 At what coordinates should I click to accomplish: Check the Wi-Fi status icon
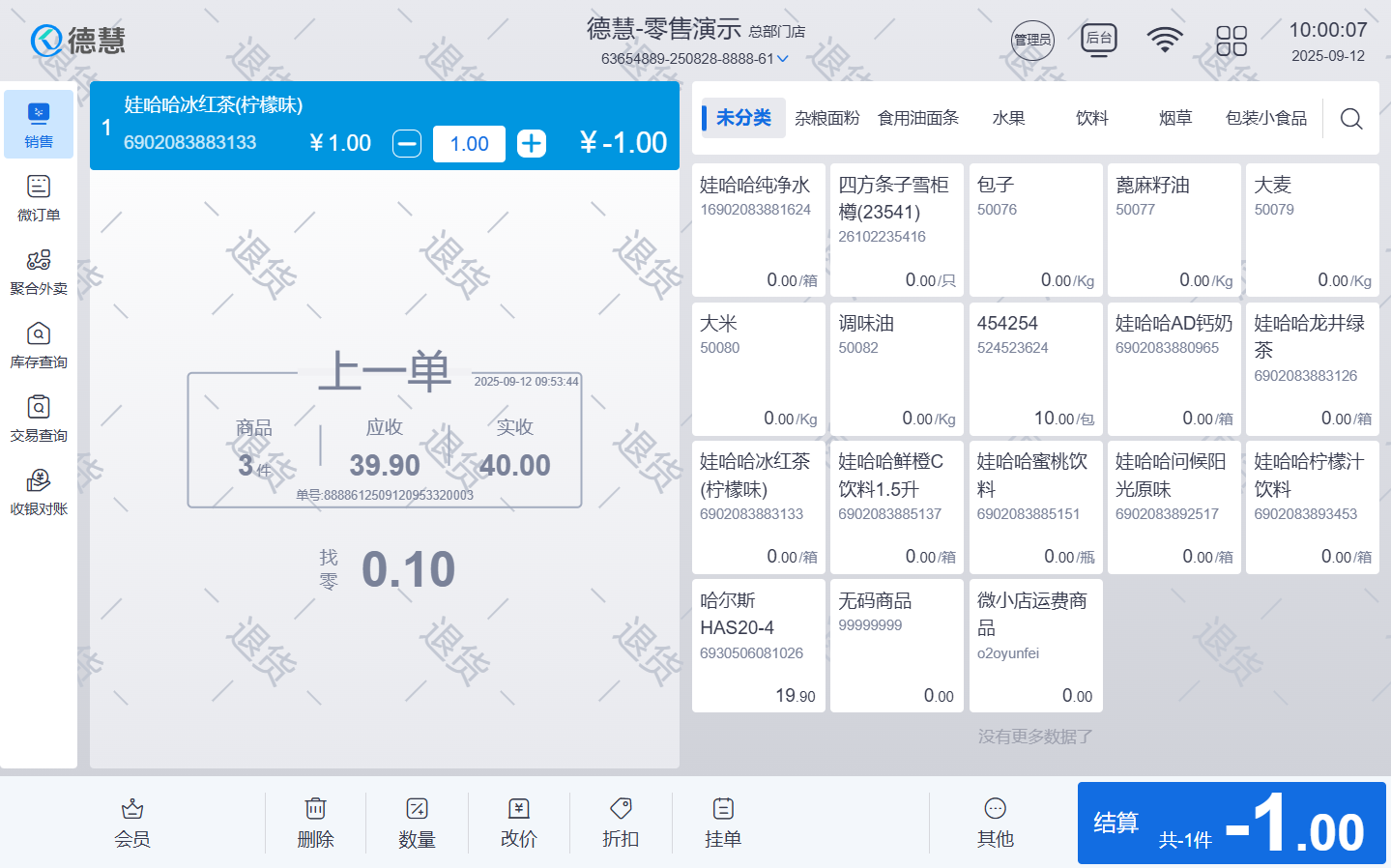tap(1165, 41)
